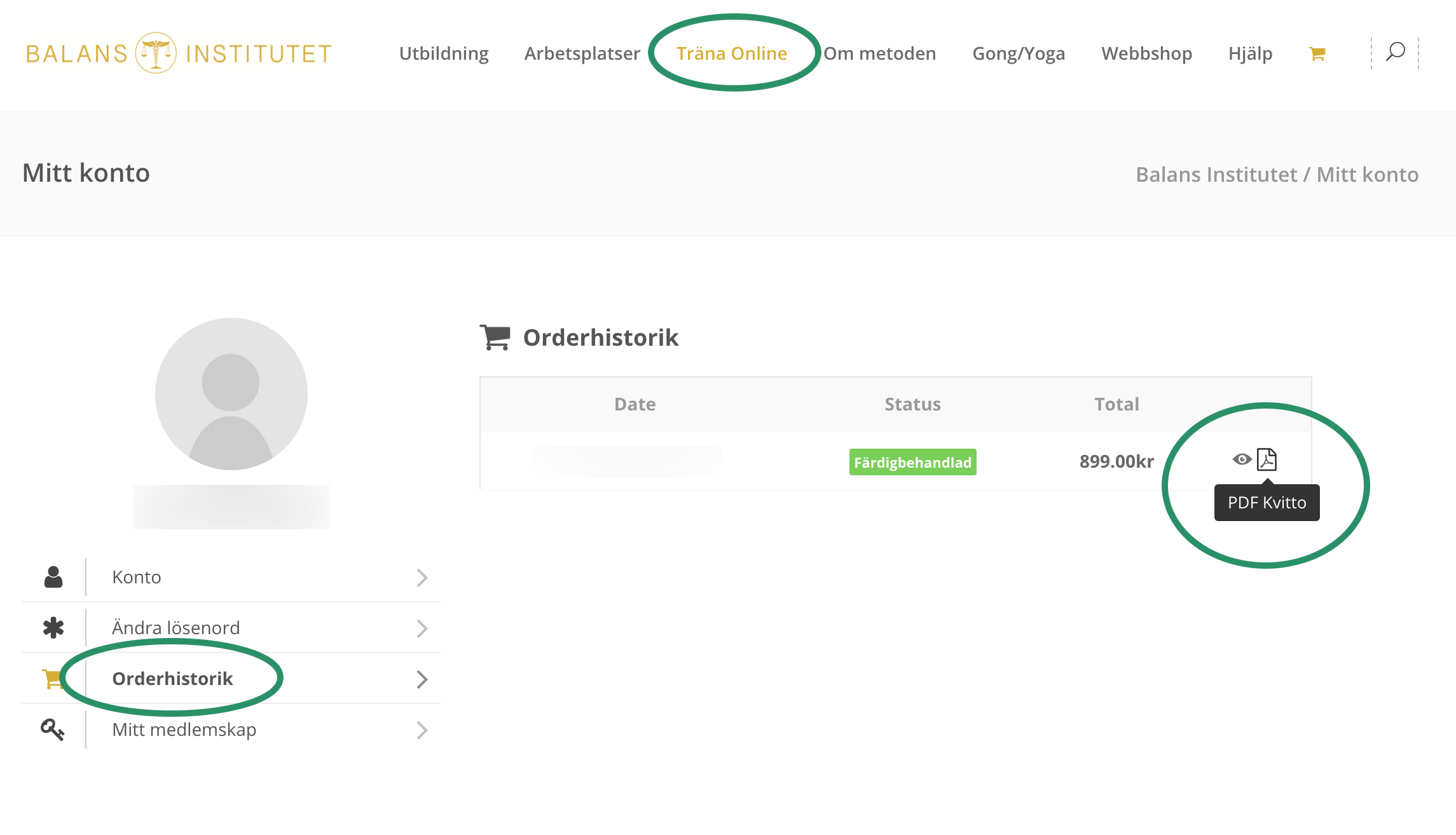
Task: Expand the Ändra lösenord chevron arrow
Action: 422,628
